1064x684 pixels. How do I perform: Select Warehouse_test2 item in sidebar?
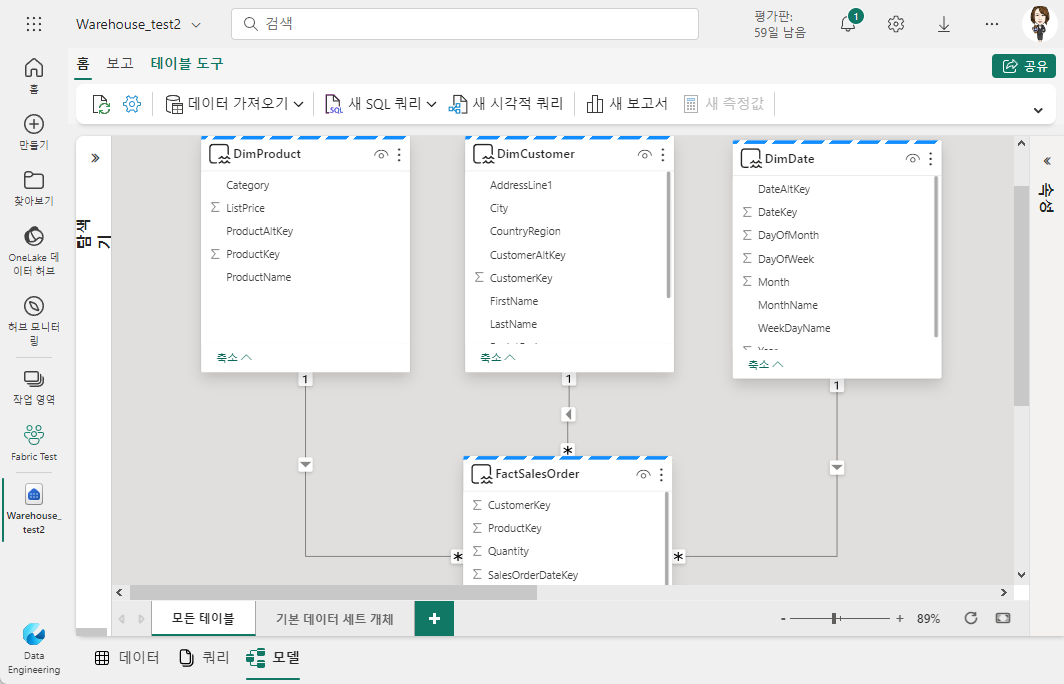pos(34,509)
